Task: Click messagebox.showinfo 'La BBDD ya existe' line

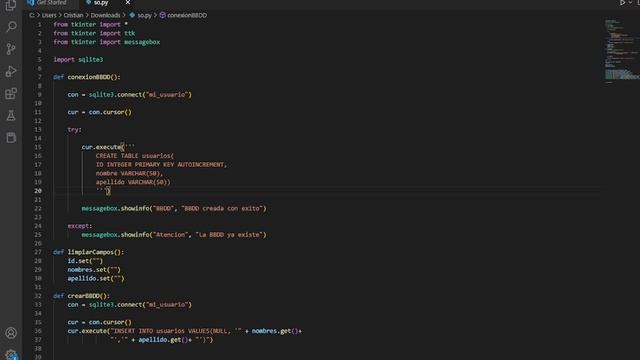Action: (x=174, y=235)
